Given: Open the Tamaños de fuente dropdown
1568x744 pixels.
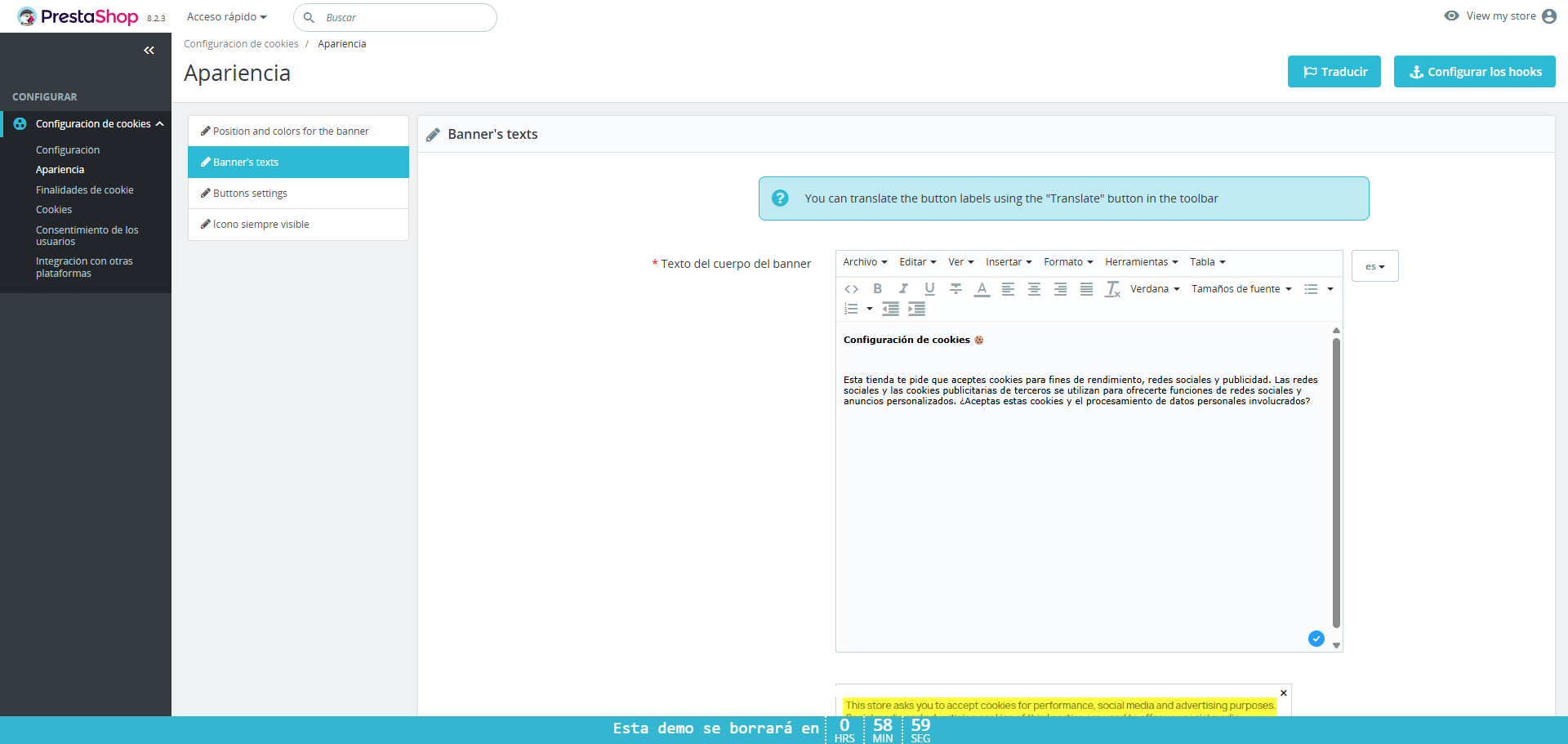Looking at the screenshot, I should [x=1241, y=289].
